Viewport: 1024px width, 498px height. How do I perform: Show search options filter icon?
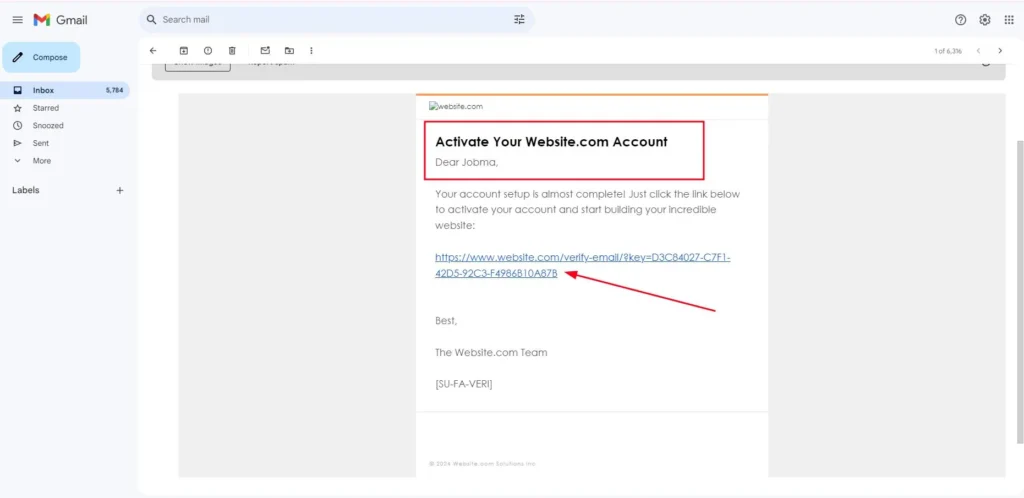click(x=519, y=20)
